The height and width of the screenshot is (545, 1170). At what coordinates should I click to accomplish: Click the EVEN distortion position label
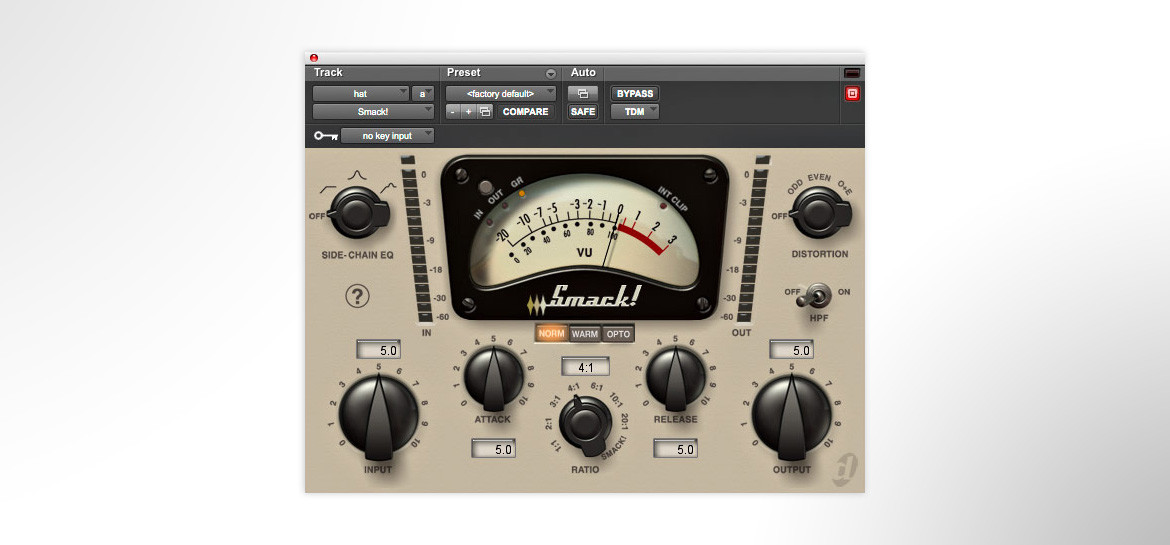[819, 178]
